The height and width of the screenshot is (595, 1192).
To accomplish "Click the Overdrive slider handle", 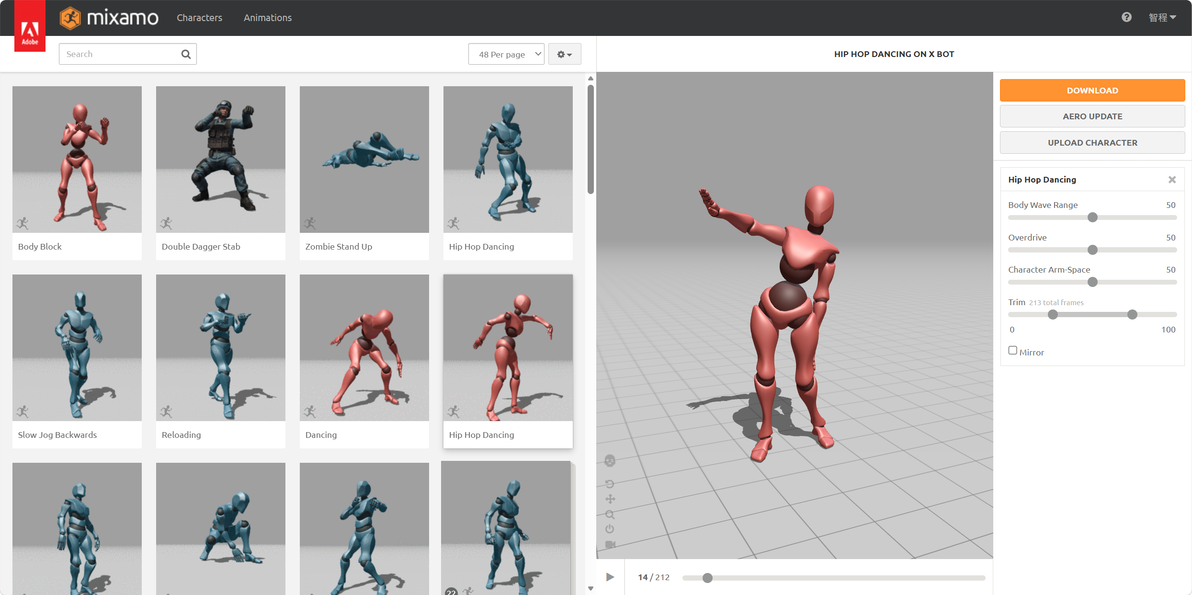I will pyautogui.click(x=1092, y=250).
